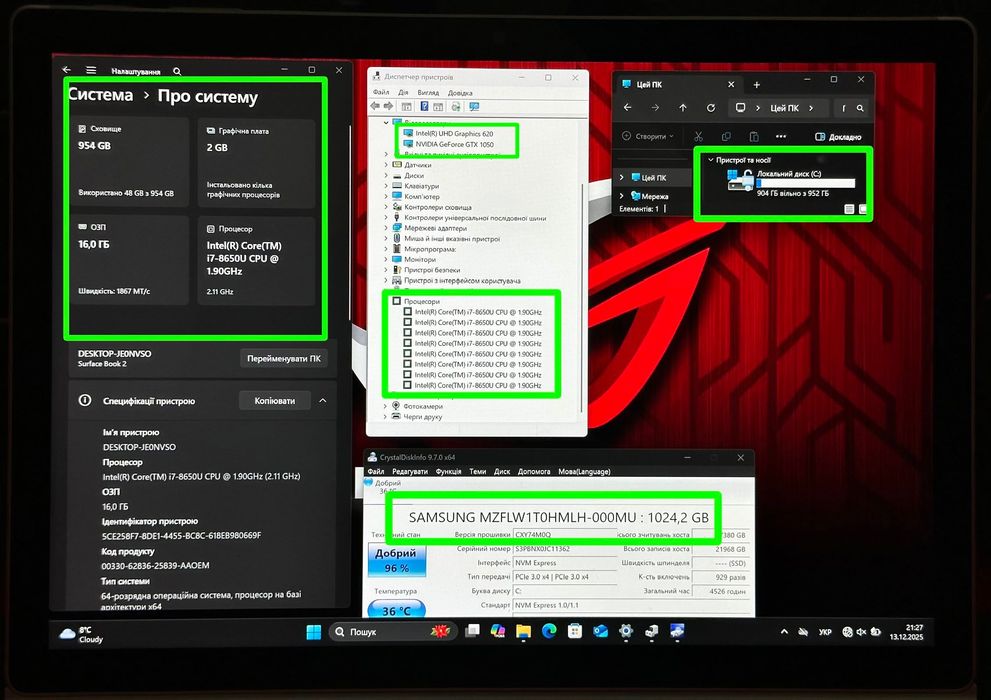Click the Добрий 96 % health status button
Viewport: 991px width, 700px height.
(x=396, y=560)
